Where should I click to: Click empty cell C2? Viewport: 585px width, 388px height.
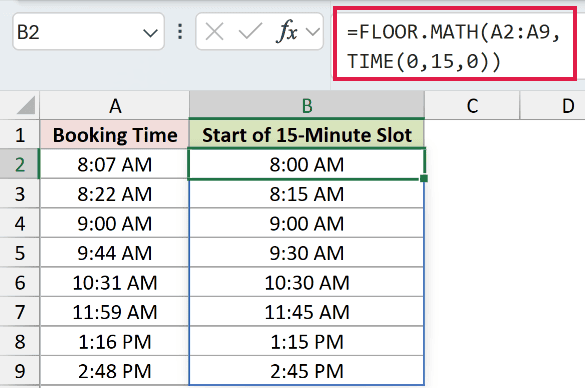pos(472,164)
